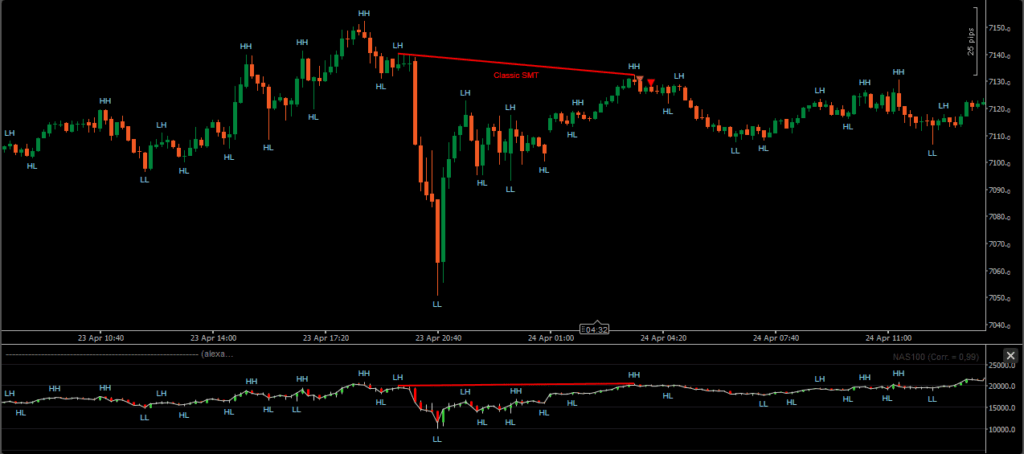1024x454 pixels.
Task: Click the 04:32 time marker on time axis
Action: 594,329
